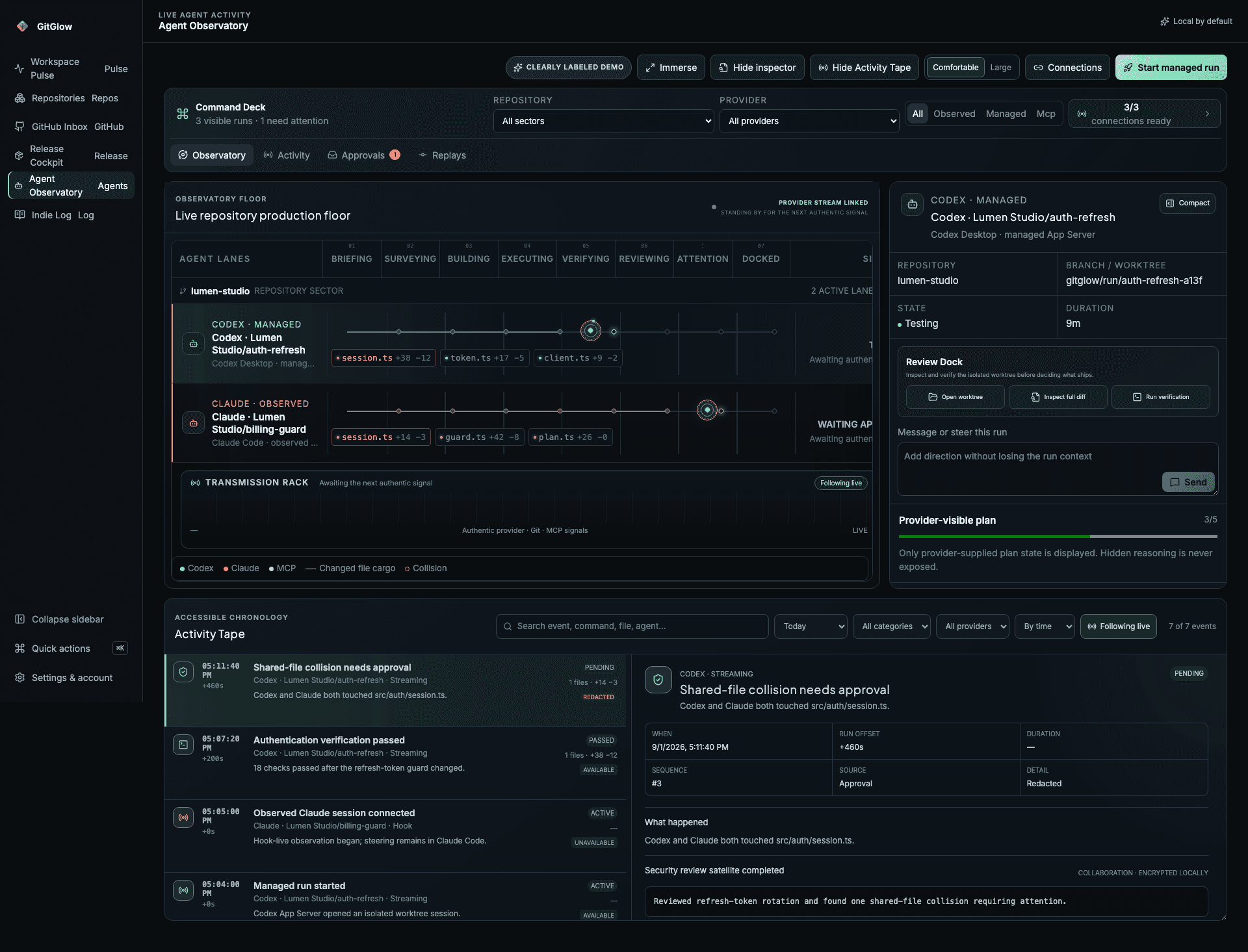Open Settings & account gear
The height and width of the screenshot is (952, 1248).
point(20,678)
